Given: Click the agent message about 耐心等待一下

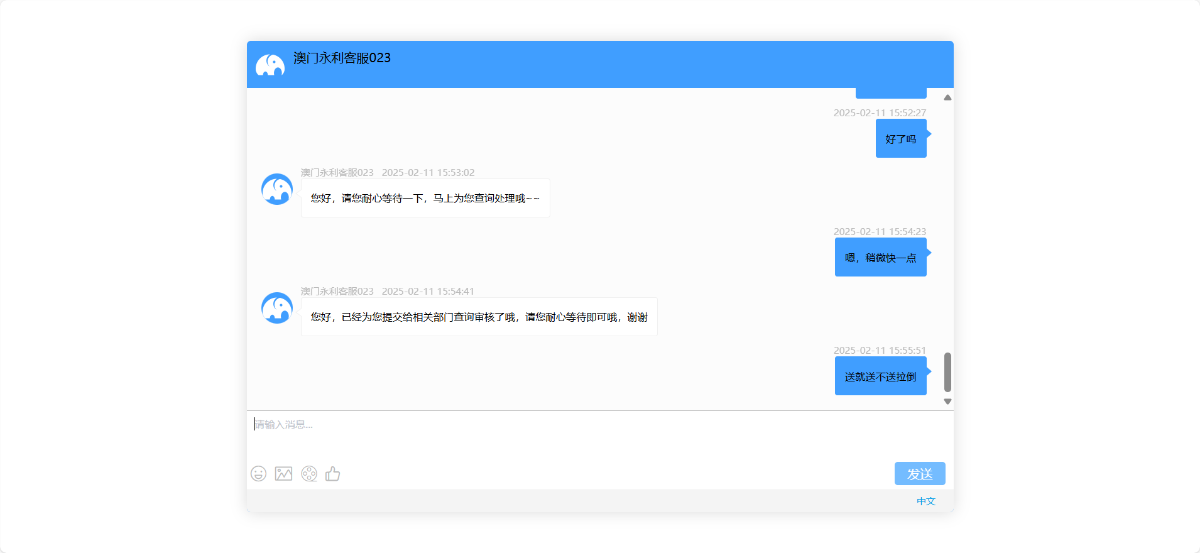Looking at the screenshot, I should 425,198.
